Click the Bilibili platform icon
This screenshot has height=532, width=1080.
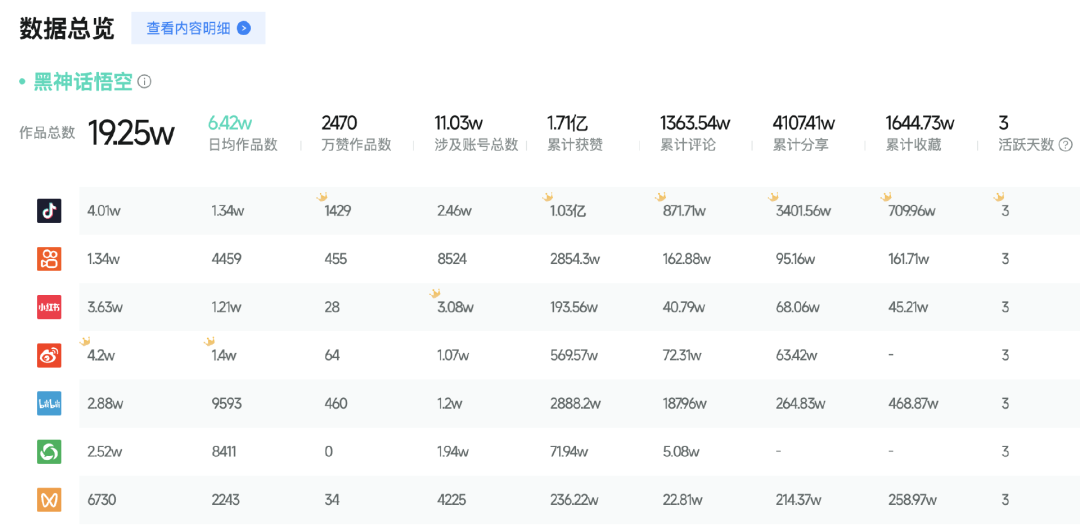click(49, 404)
